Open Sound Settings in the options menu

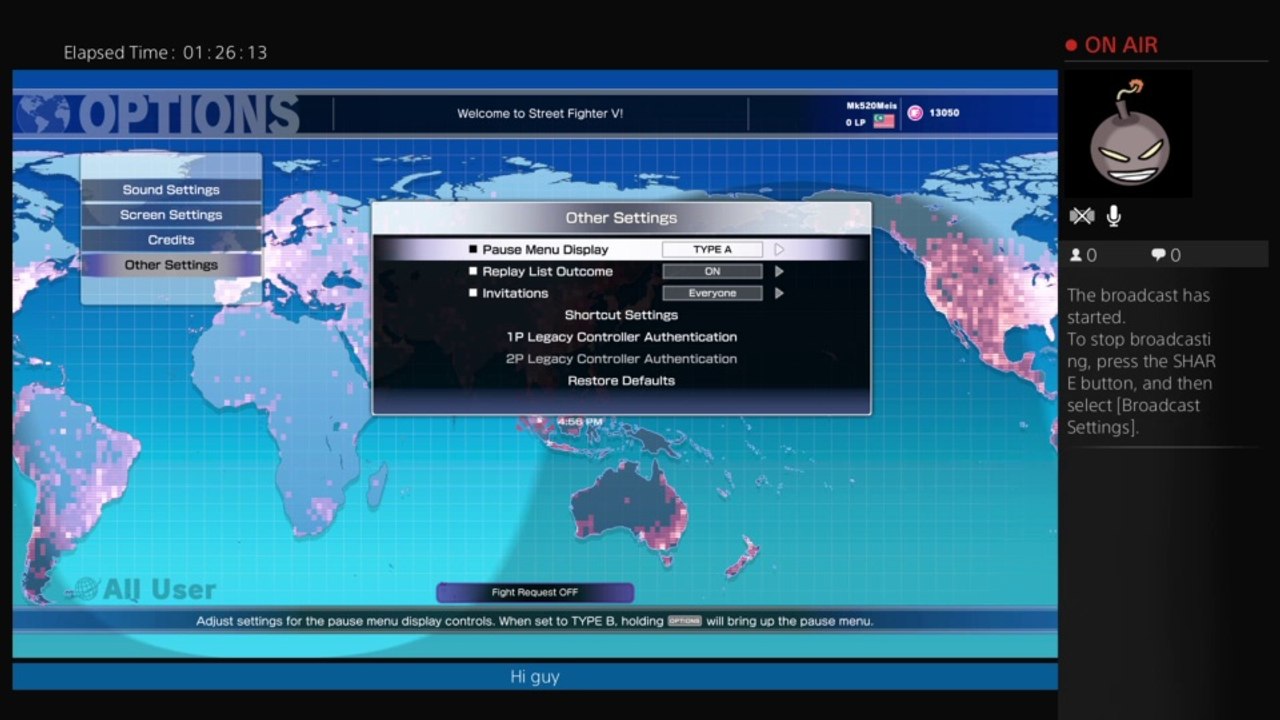171,190
